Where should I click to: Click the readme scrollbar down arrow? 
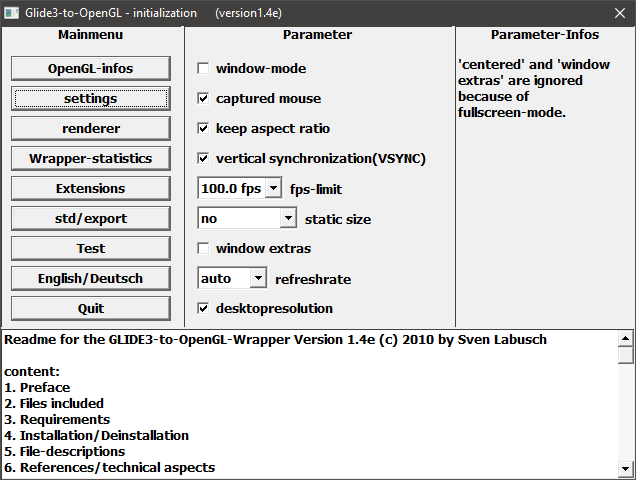coord(626,468)
